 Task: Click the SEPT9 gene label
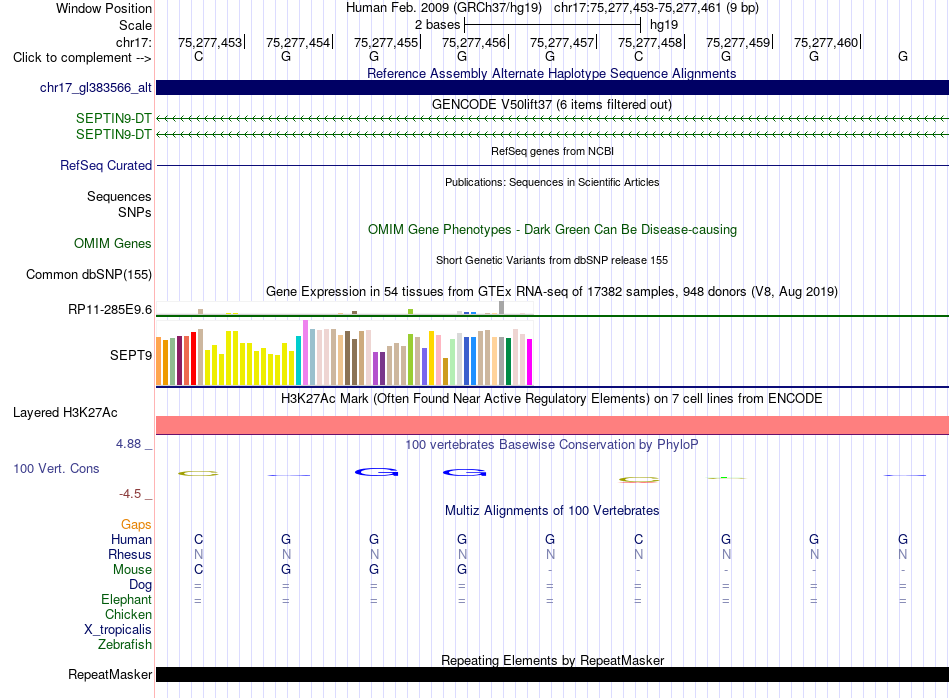131,355
